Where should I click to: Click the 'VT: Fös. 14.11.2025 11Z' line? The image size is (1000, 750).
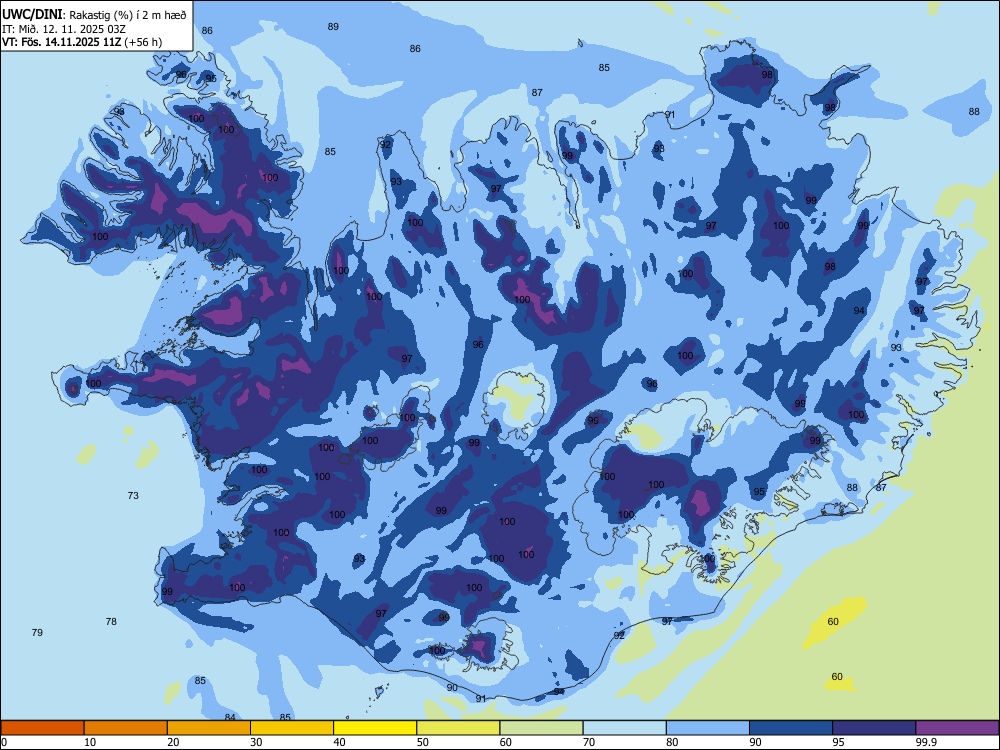62,42
